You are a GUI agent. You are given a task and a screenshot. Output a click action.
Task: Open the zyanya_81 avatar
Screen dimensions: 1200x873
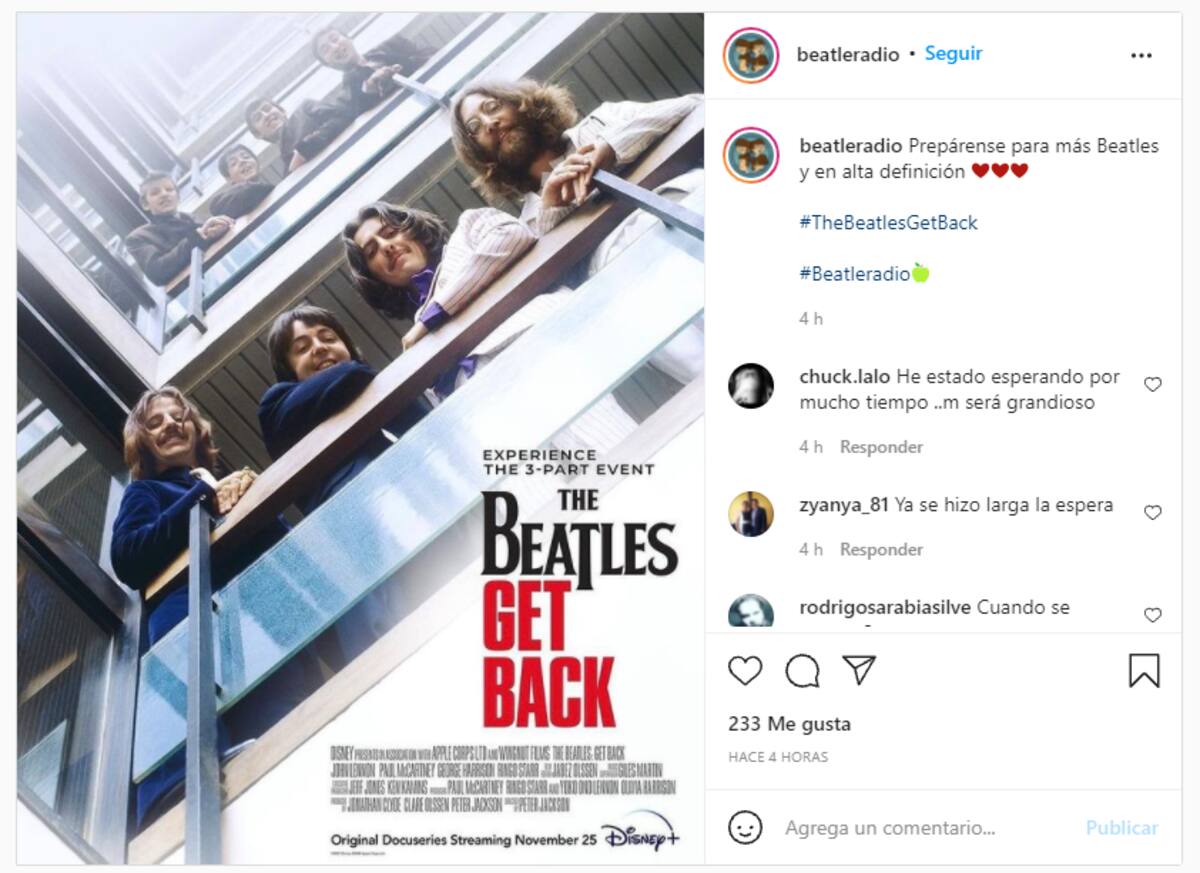point(751,514)
